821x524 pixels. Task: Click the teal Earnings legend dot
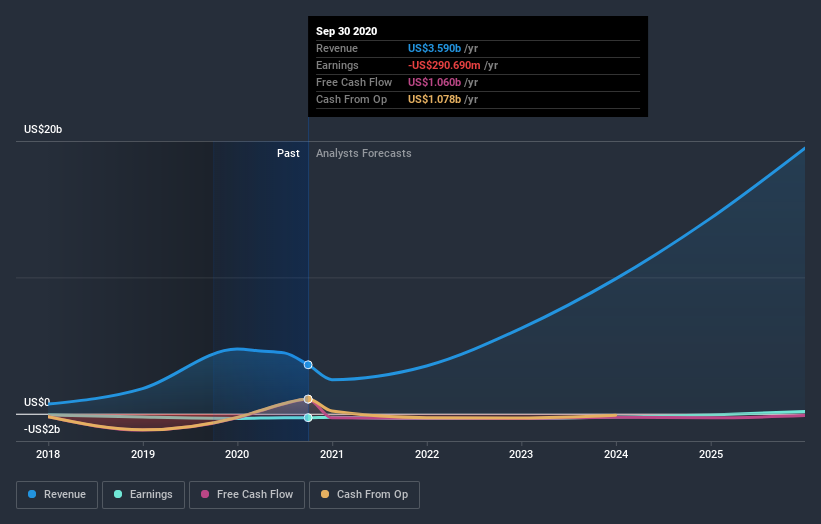pyautogui.click(x=118, y=494)
